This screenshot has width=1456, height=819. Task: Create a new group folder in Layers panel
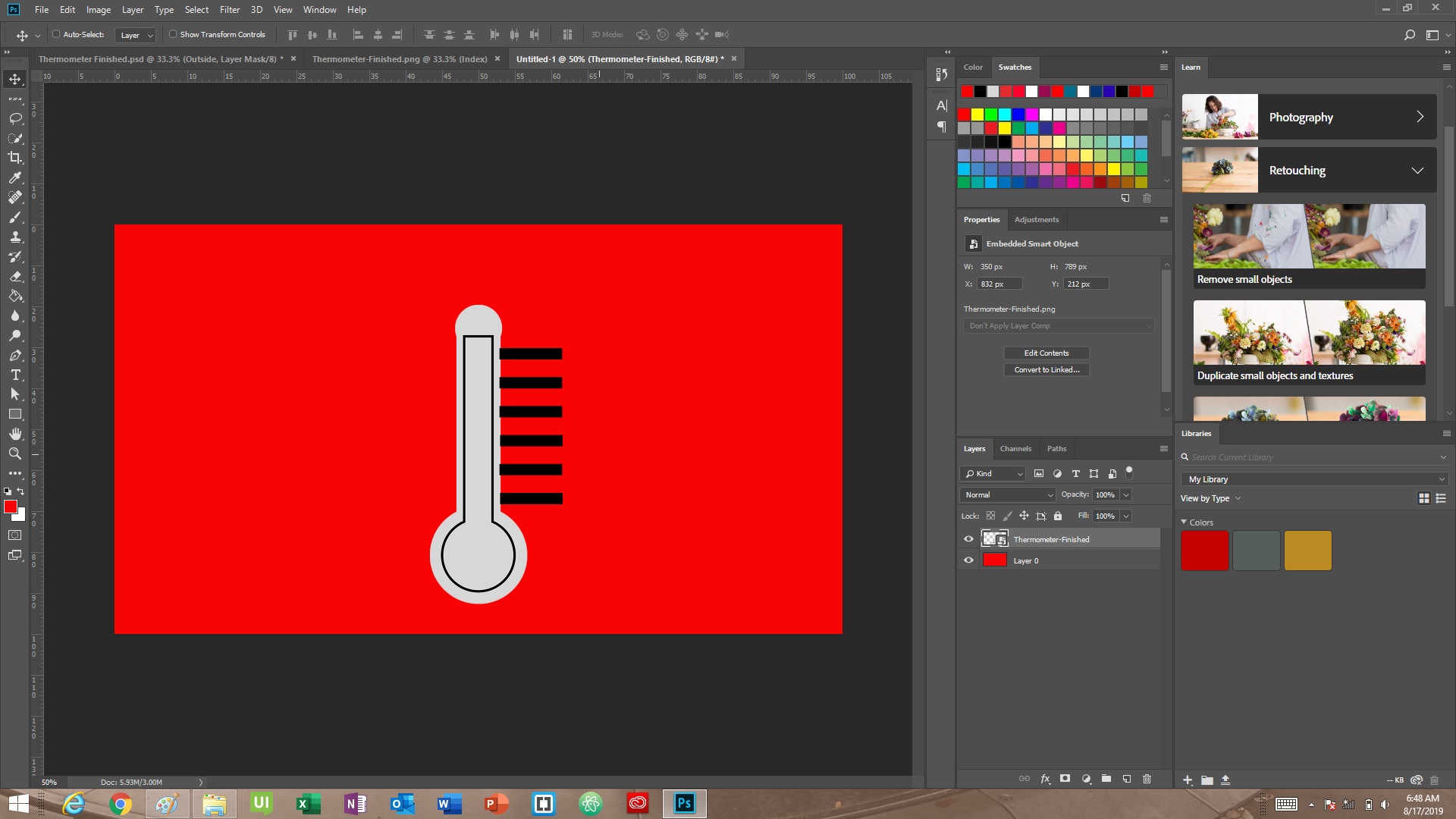(1106, 779)
